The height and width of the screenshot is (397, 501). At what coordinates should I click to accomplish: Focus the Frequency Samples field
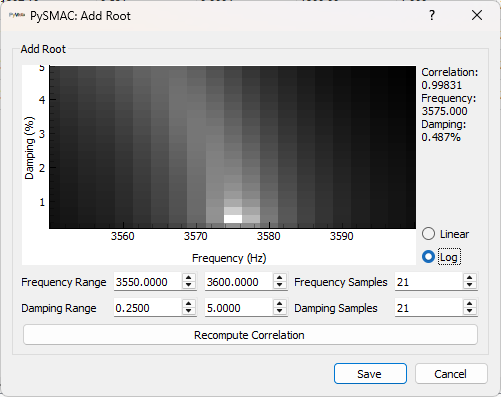pos(429,282)
